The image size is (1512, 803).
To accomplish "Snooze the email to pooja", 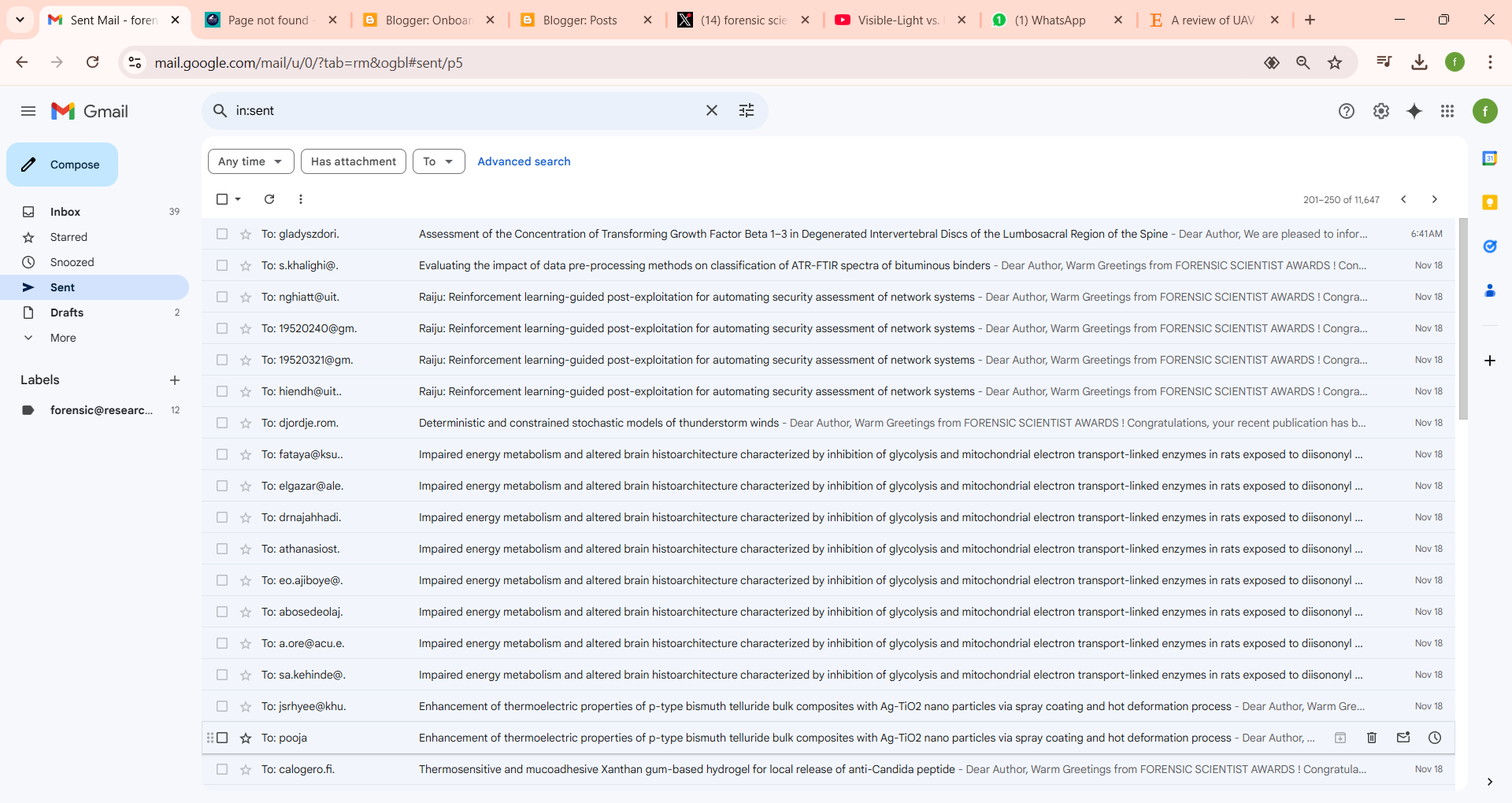I will click(1435, 738).
